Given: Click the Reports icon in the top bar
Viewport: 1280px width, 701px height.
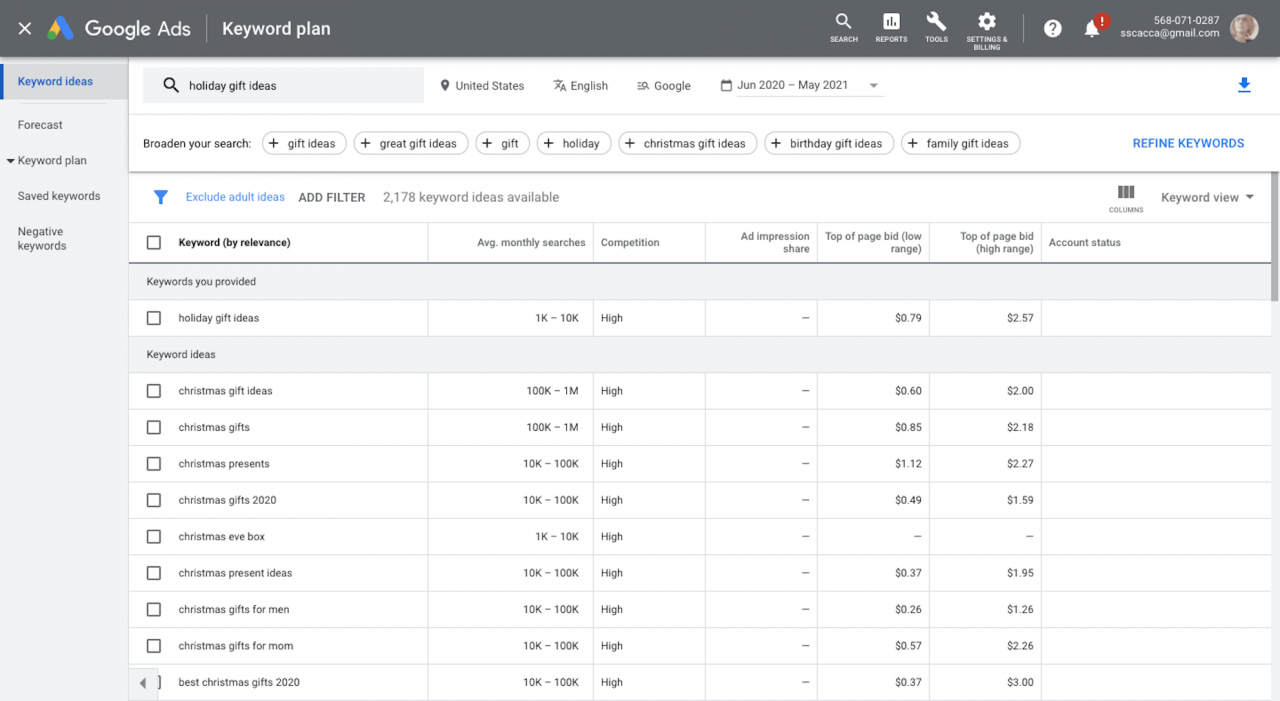Looking at the screenshot, I should [890, 26].
